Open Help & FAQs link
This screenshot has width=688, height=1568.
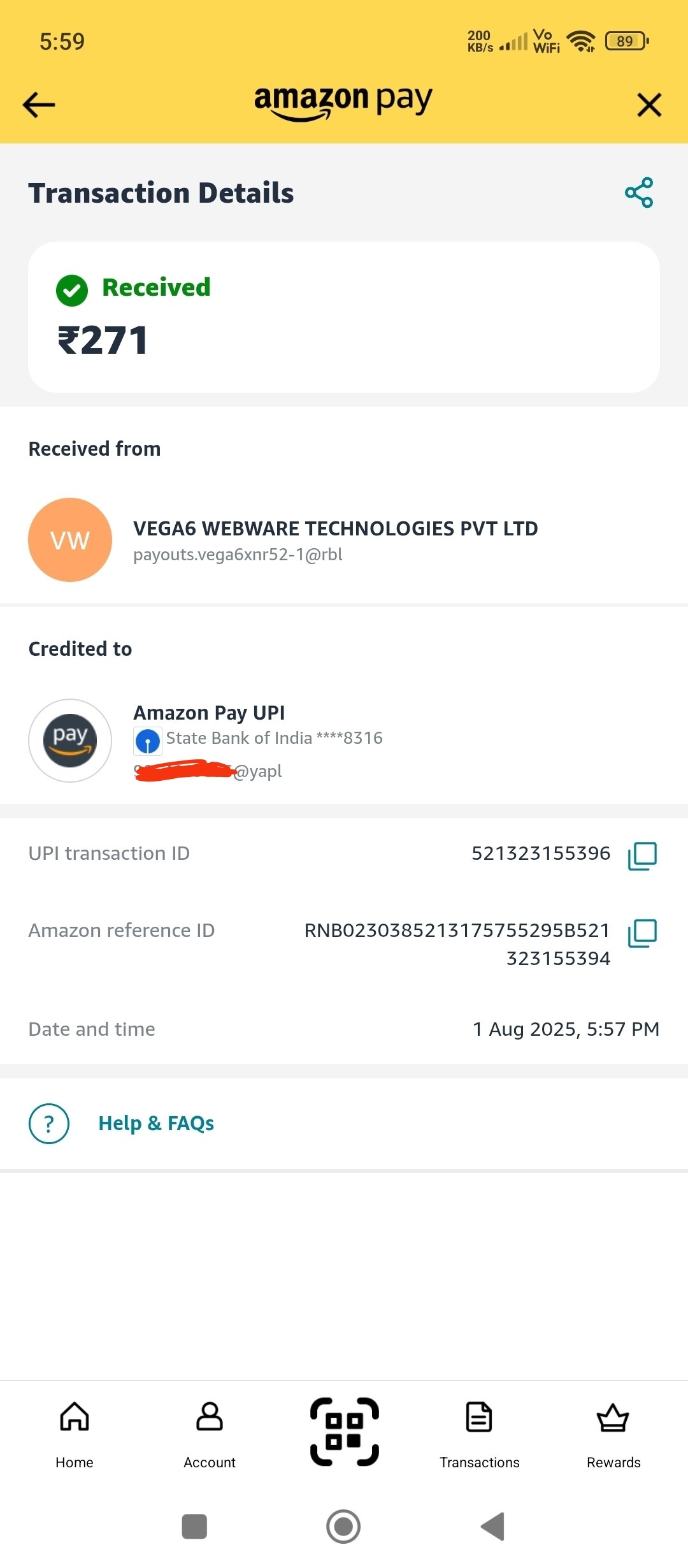click(156, 1123)
